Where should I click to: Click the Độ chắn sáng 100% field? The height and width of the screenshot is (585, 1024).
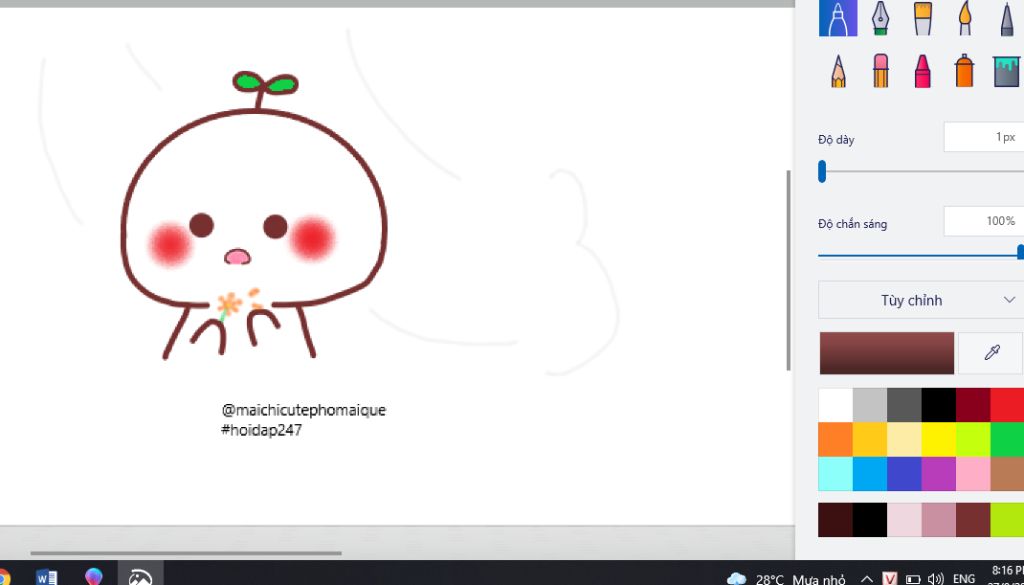click(984, 221)
